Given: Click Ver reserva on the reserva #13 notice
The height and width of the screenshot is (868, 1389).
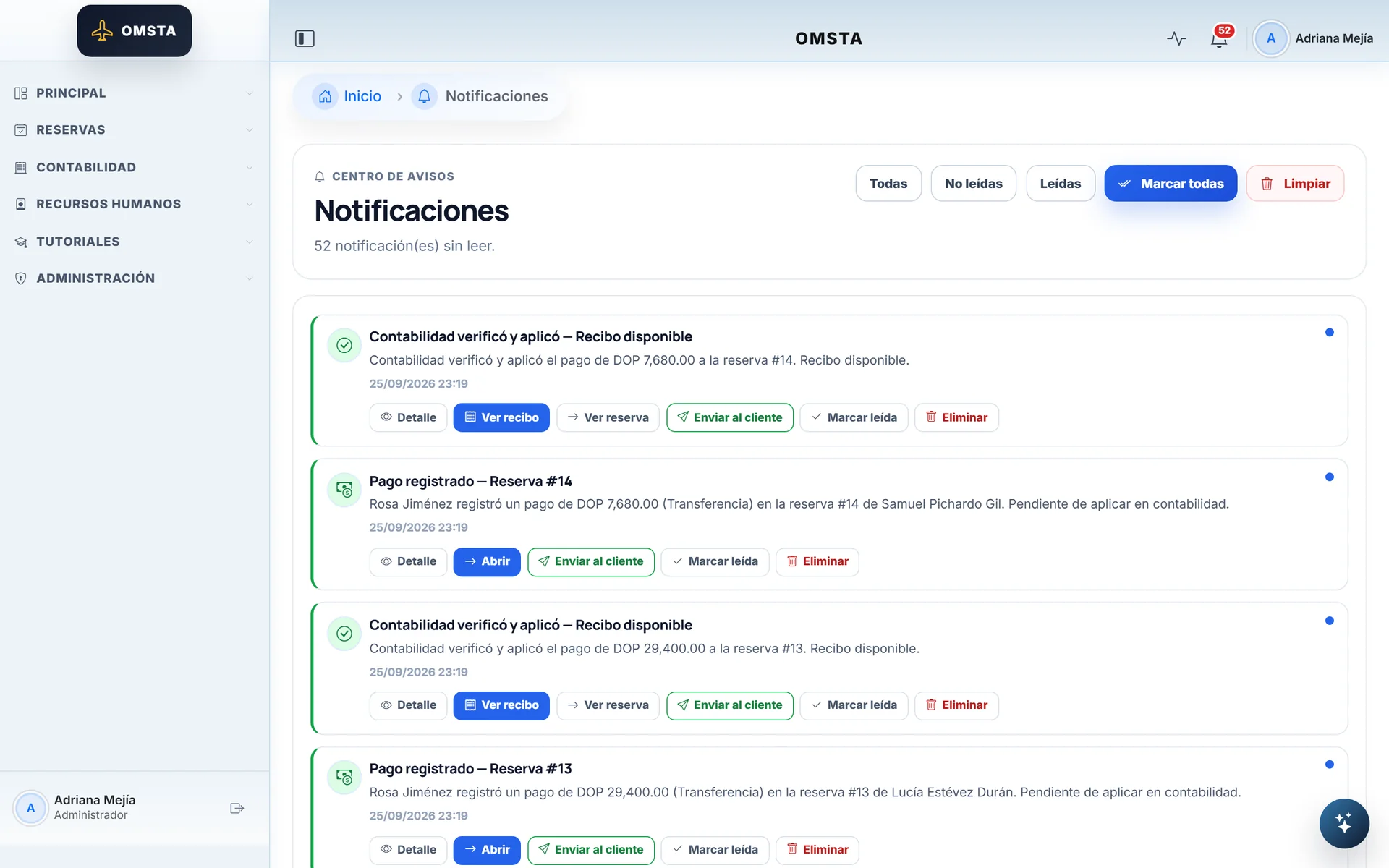Looking at the screenshot, I should [608, 705].
